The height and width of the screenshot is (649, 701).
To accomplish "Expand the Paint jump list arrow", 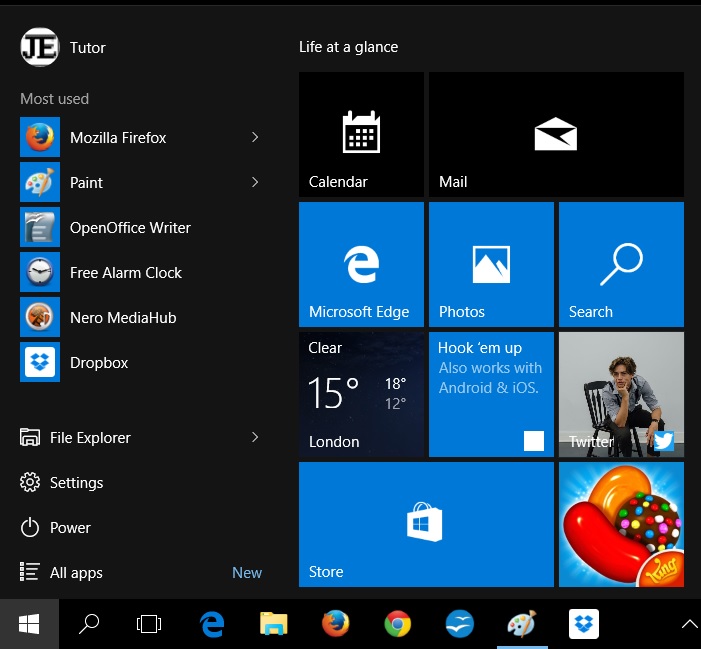I will click(x=255, y=182).
